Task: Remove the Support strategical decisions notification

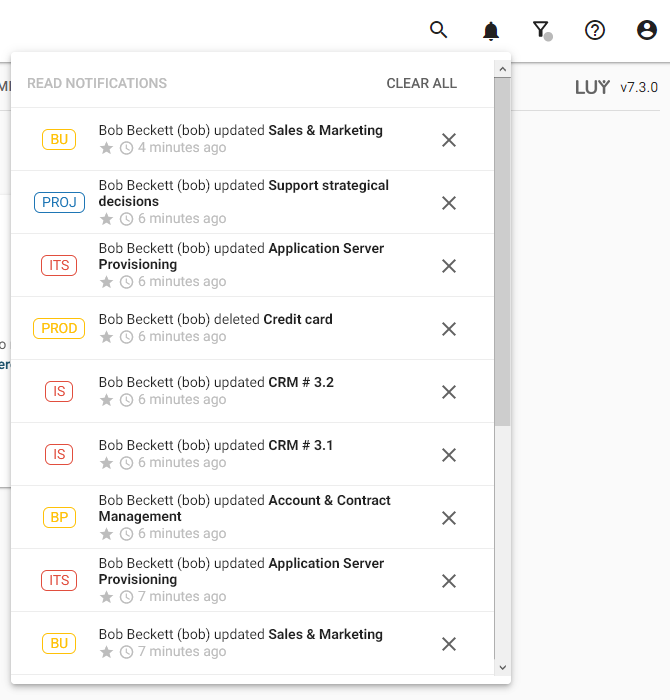Action: [x=449, y=203]
